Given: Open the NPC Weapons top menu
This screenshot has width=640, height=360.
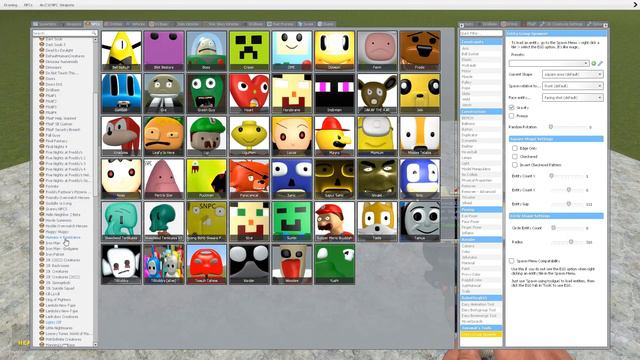Looking at the screenshot, I should click(57, 5).
